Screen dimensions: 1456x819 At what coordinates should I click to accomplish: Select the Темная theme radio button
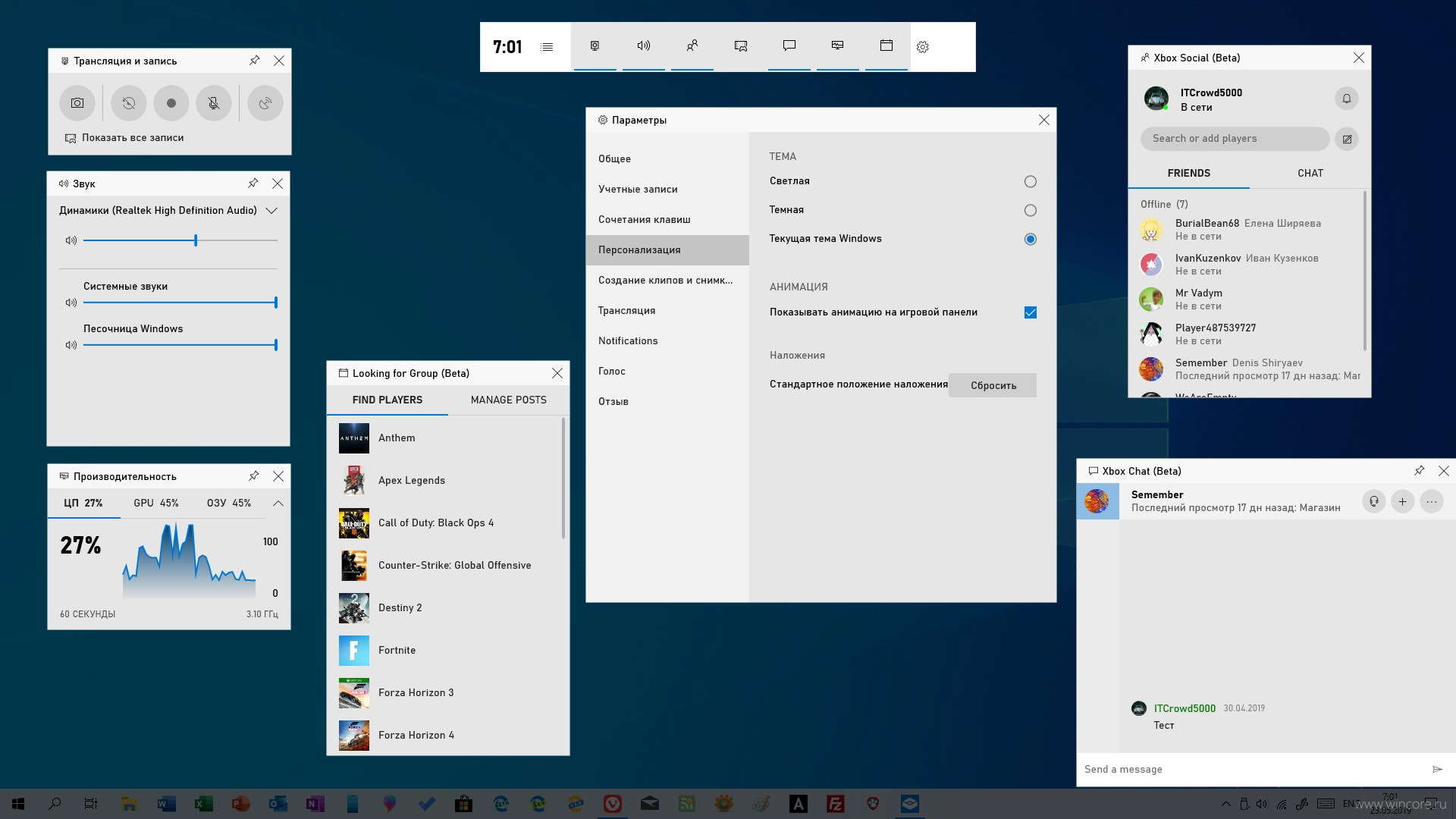[x=1030, y=210]
